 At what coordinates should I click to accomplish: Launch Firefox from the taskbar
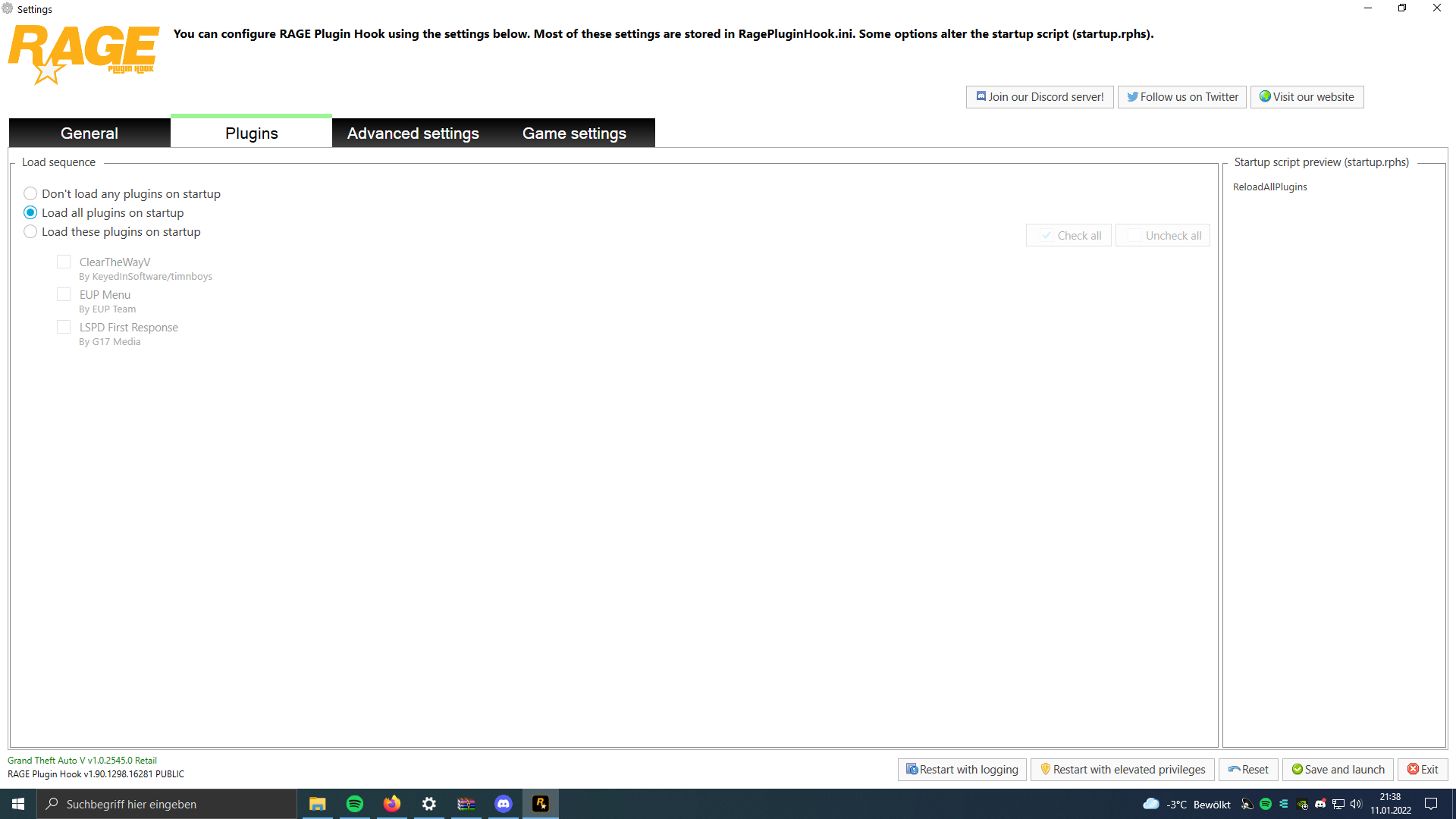tap(391, 804)
